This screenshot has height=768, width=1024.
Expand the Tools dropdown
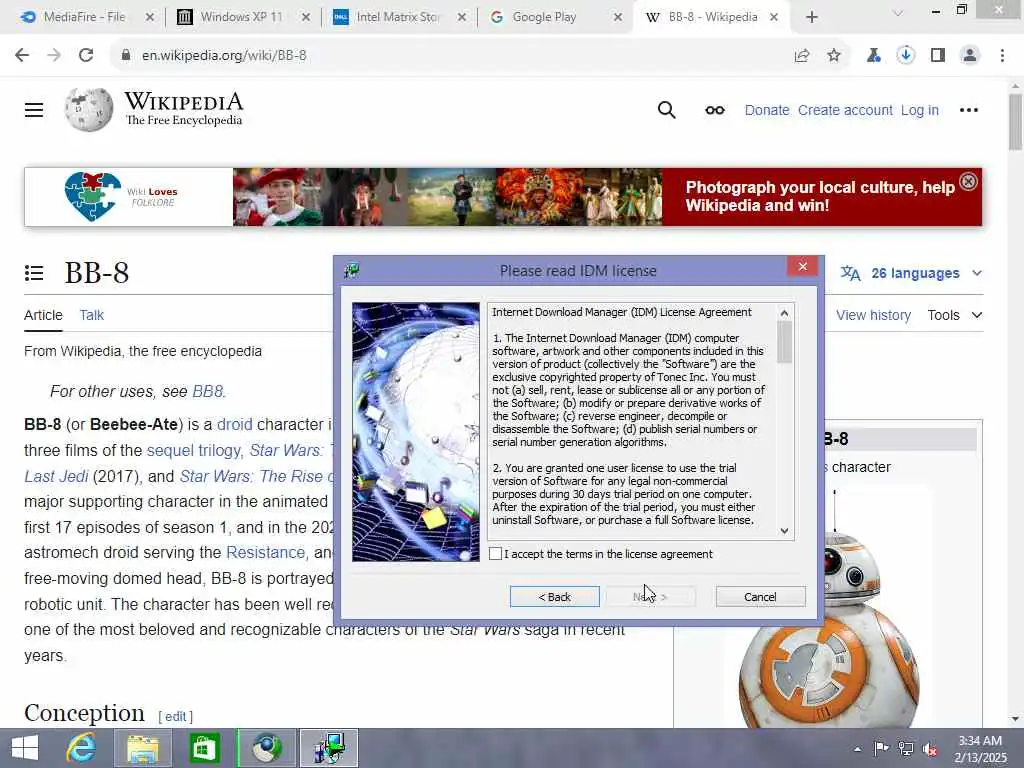955,315
